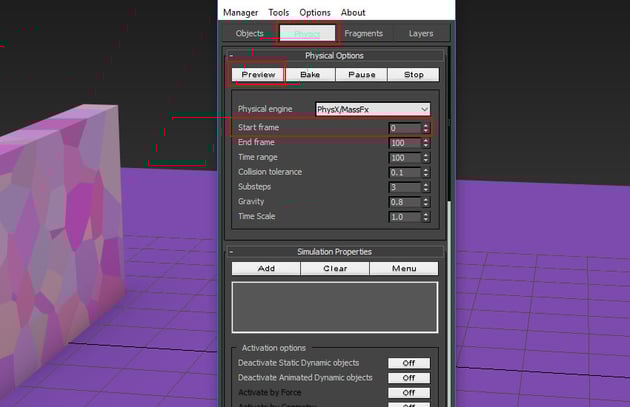Click the Bake button
This screenshot has height=407, width=630.
point(310,75)
